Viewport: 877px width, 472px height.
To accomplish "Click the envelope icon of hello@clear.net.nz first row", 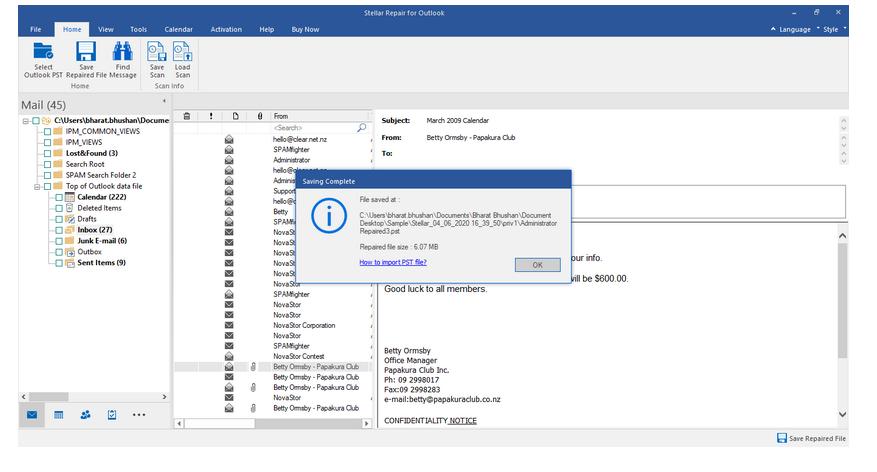I will pos(229,139).
